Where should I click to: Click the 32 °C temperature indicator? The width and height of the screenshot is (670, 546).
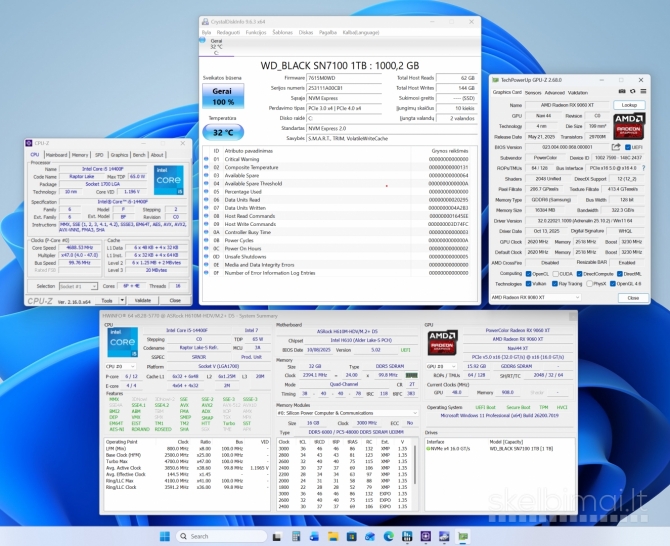pos(223,132)
